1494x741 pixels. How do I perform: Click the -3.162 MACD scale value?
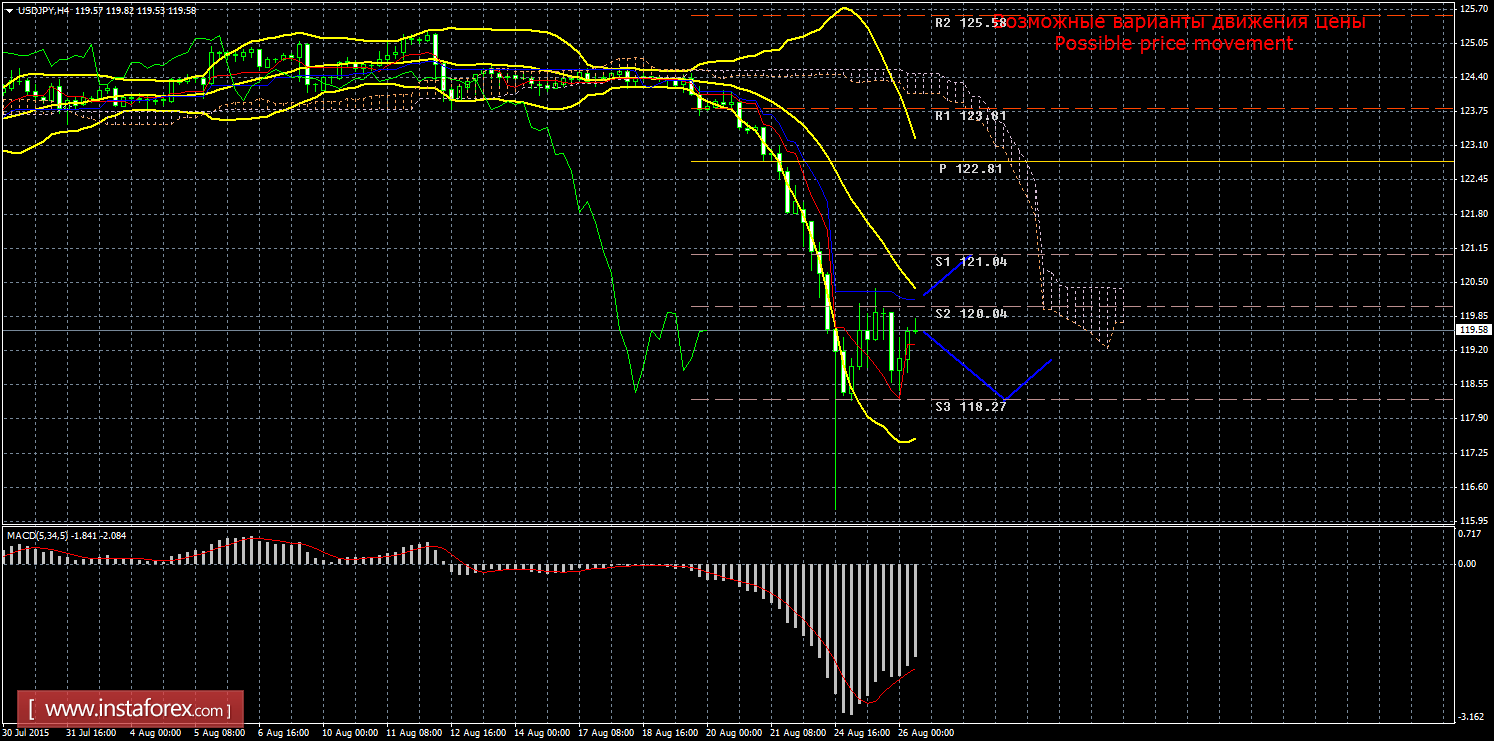tap(1472, 717)
